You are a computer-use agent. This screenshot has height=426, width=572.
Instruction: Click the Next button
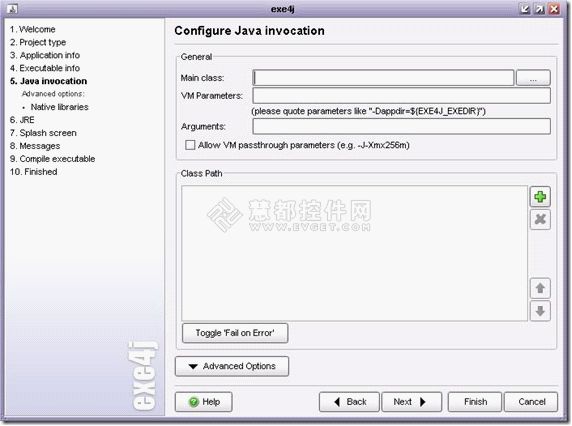point(411,402)
